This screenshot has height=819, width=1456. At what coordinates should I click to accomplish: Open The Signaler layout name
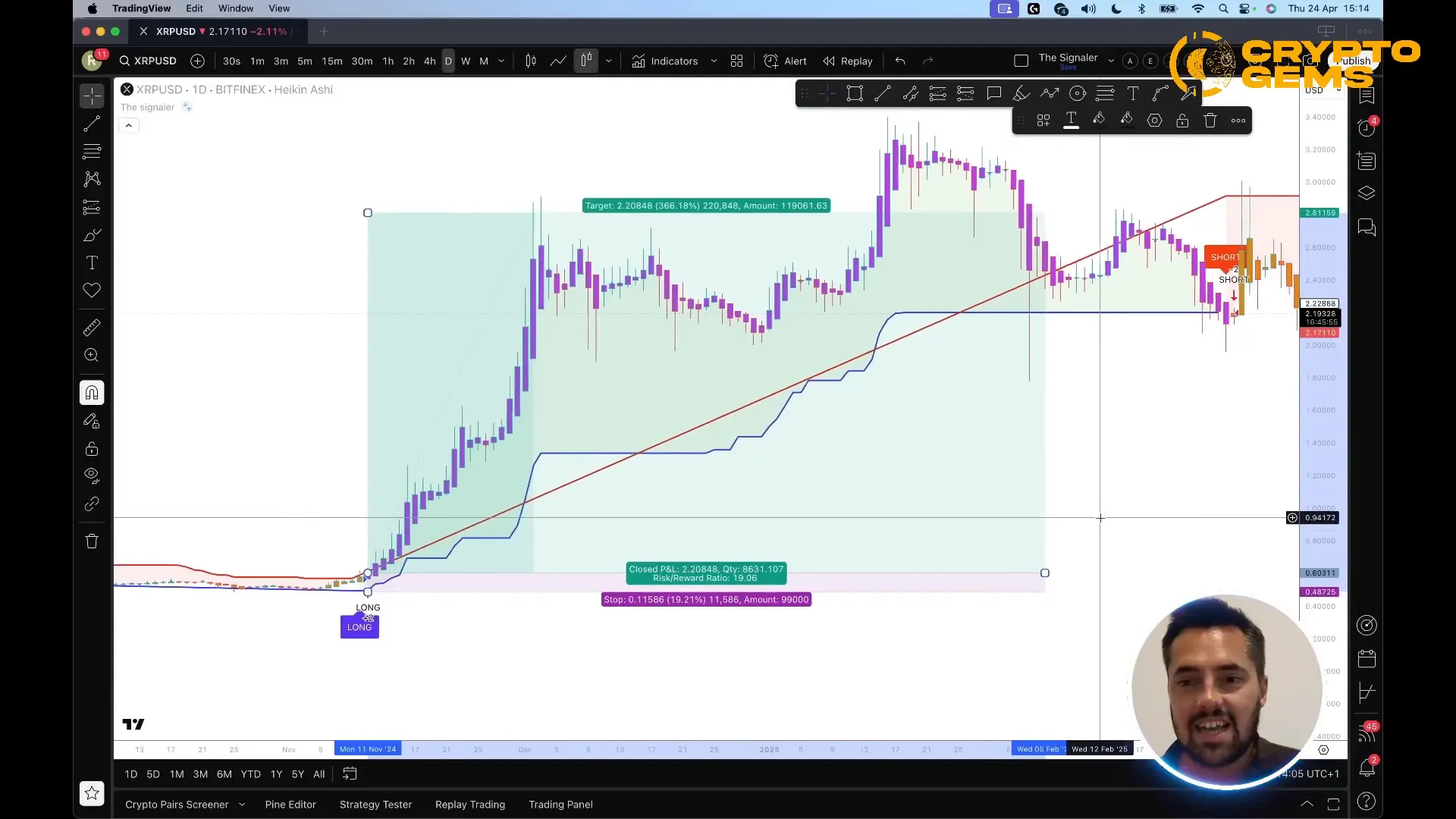1068,58
